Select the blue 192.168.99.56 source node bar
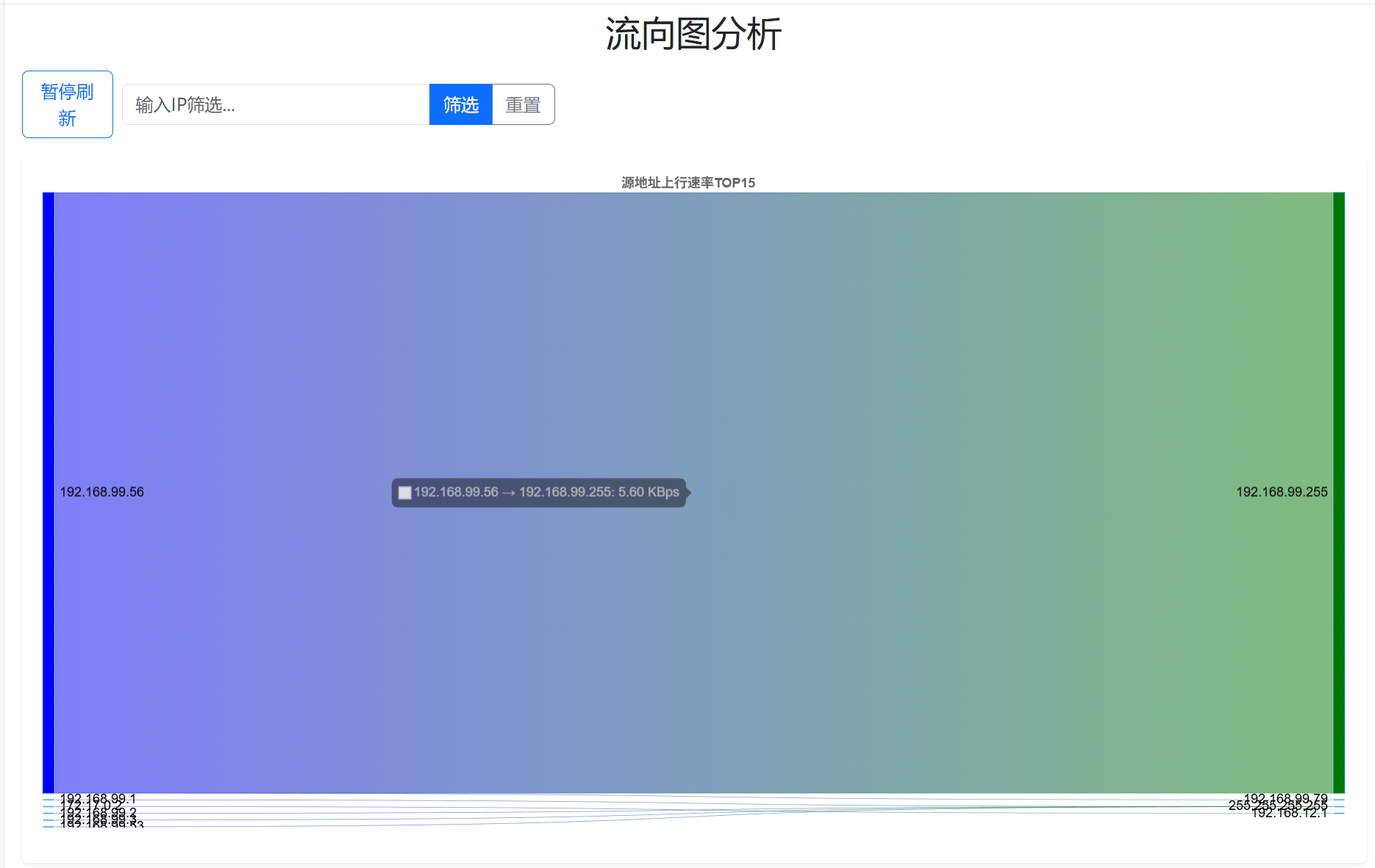 (x=49, y=492)
